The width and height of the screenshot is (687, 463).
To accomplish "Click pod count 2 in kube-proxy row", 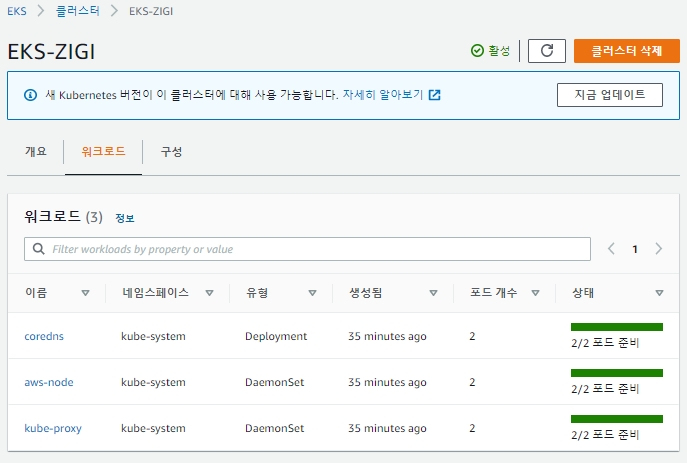I will [472, 428].
